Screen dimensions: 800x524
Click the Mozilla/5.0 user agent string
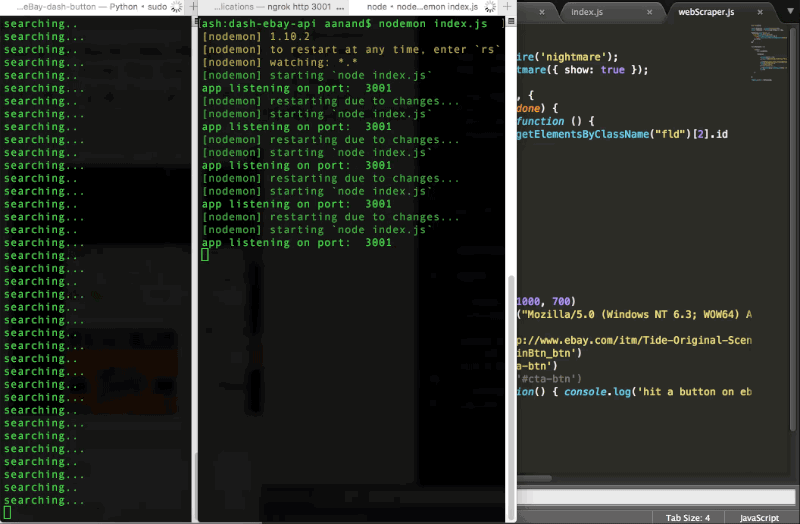click(x=634, y=314)
